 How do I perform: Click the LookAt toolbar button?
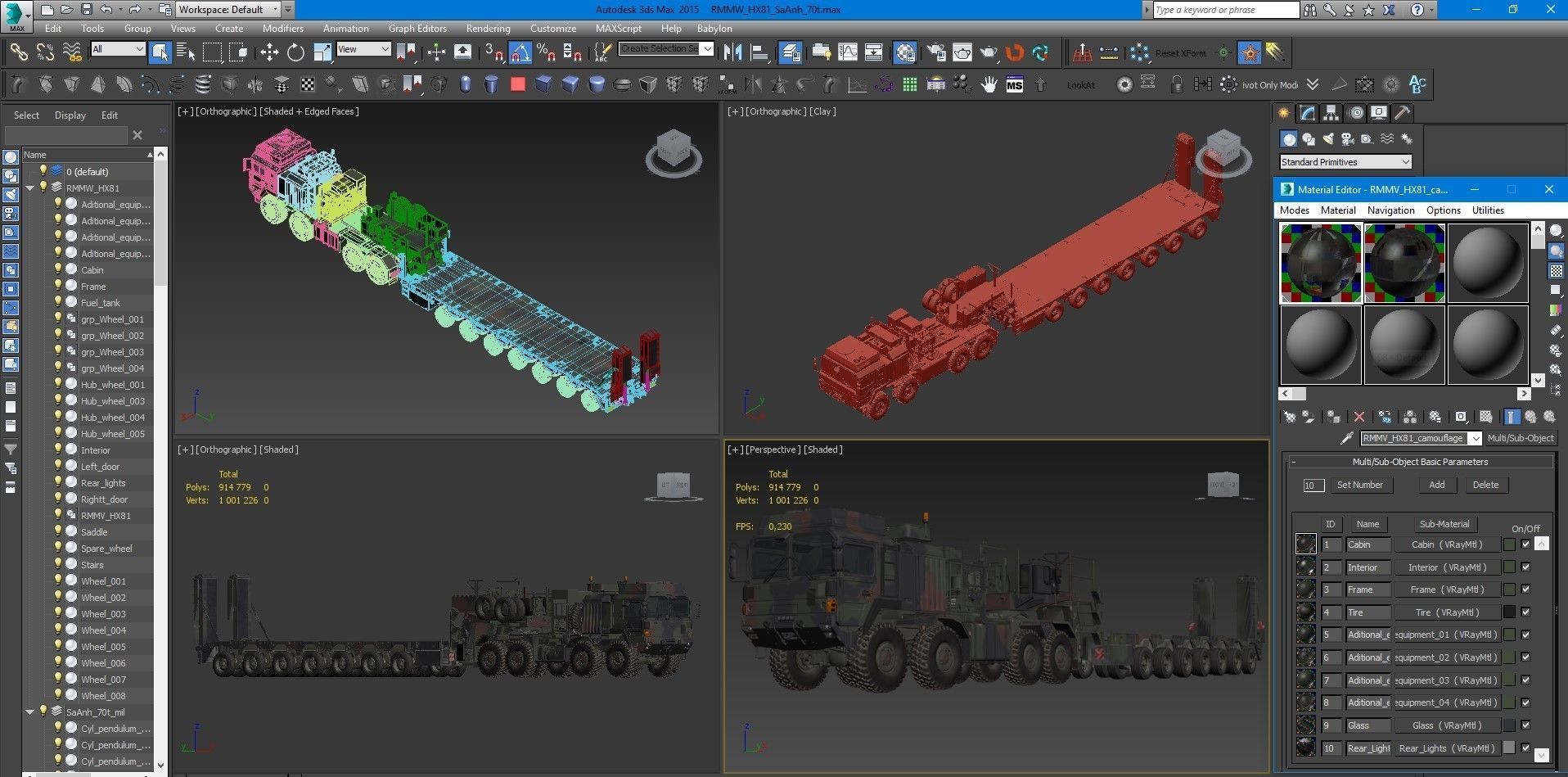tap(1080, 85)
